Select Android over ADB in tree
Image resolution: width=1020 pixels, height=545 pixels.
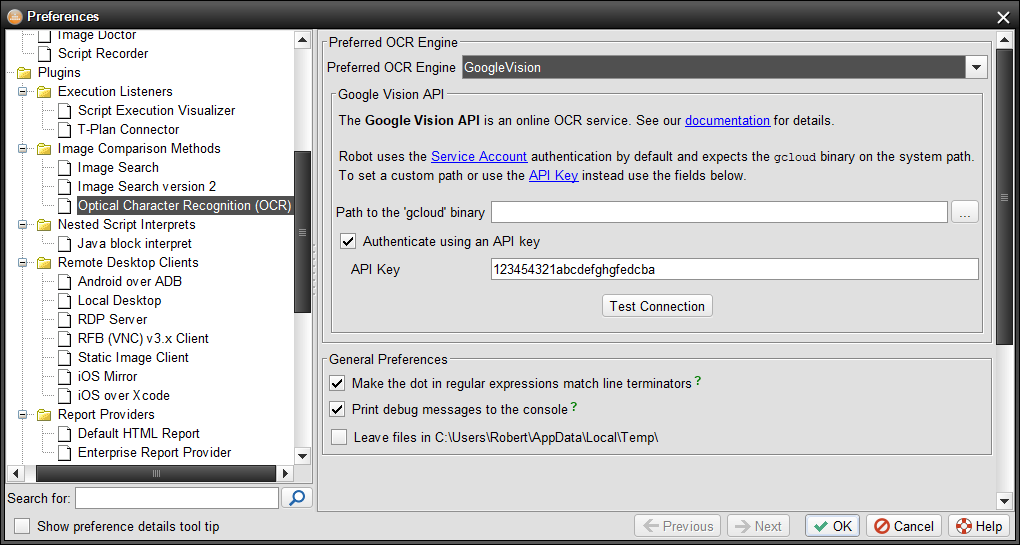pos(129,282)
